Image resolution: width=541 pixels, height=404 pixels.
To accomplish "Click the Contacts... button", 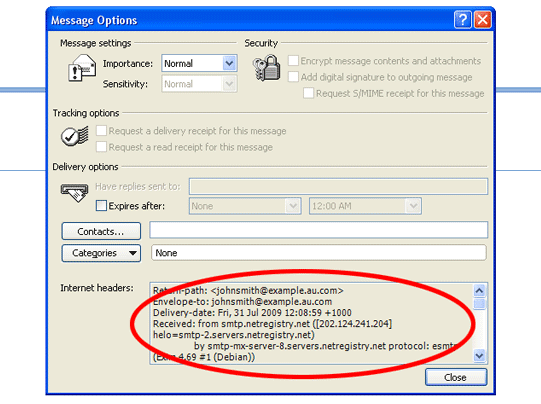I will click(x=101, y=231).
